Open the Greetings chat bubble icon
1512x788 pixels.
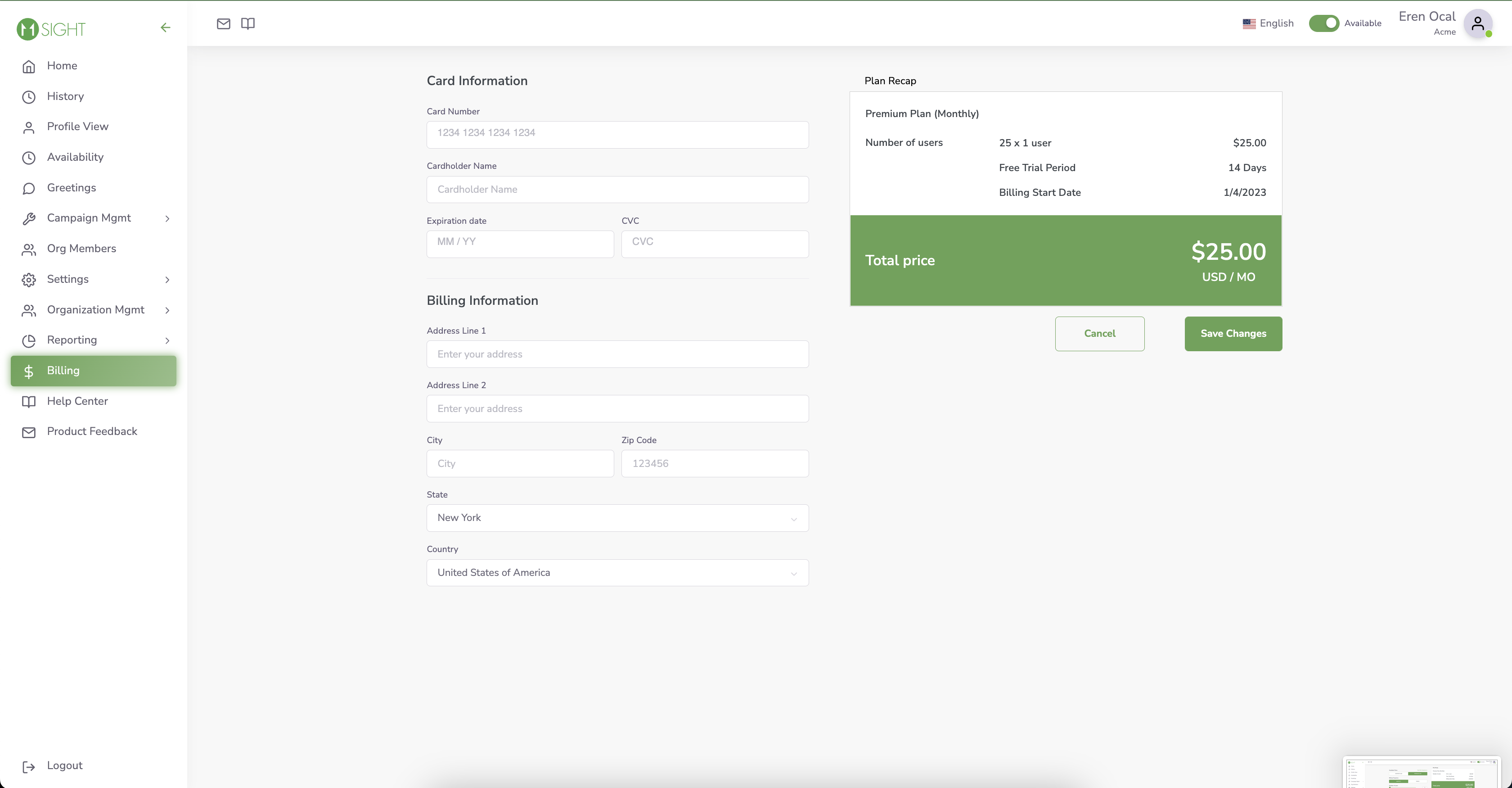pos(29,188)
